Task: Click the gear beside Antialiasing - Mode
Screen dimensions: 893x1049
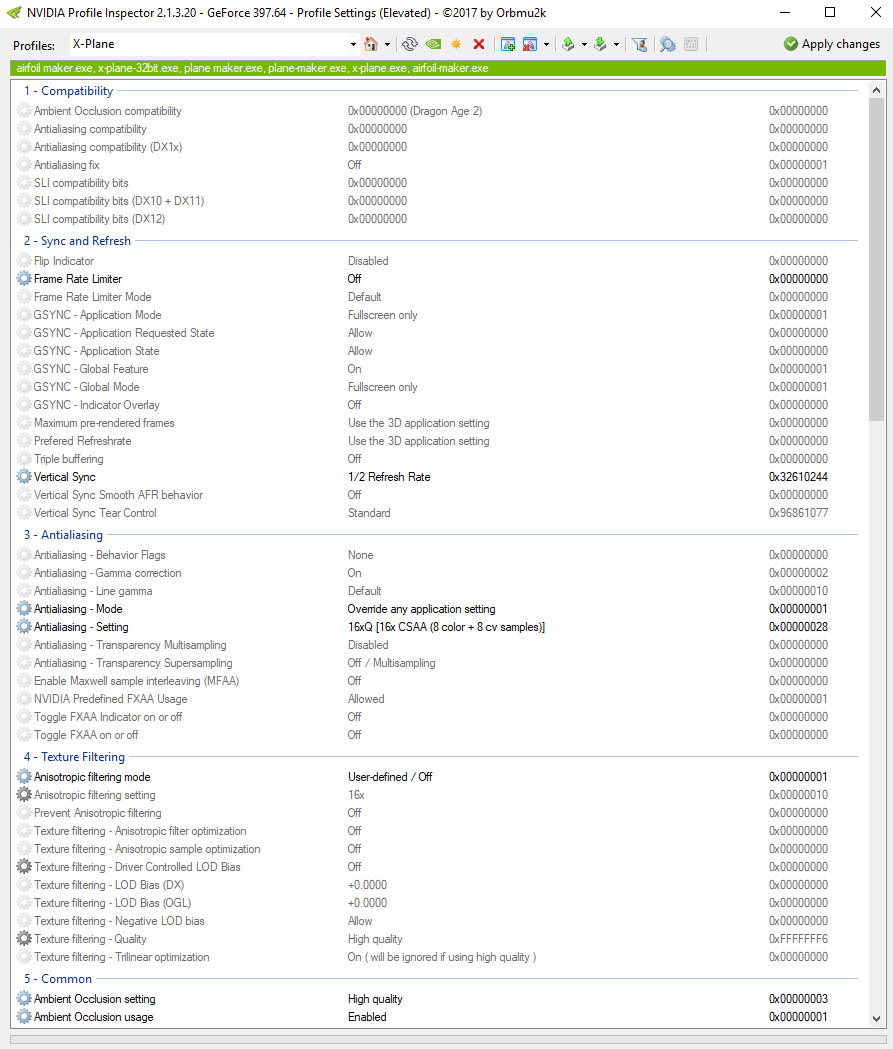Action: point(24,609)
